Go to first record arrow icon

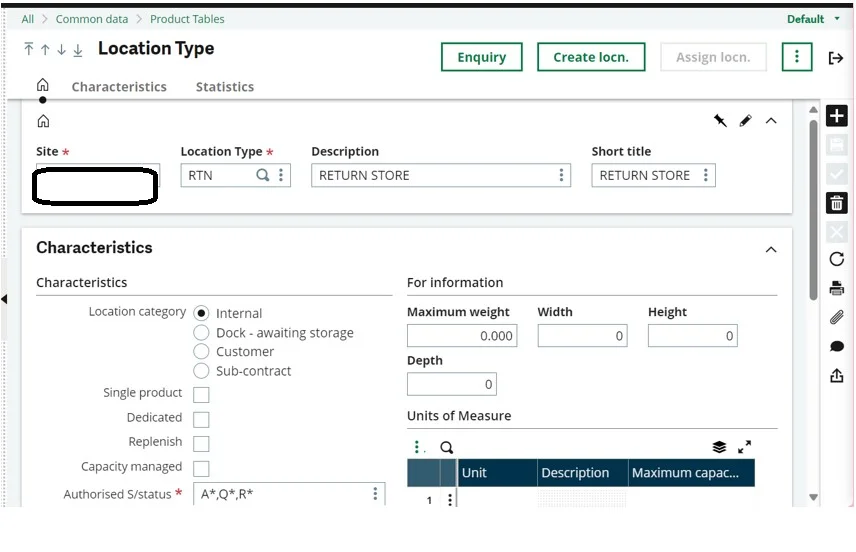point(29,50)
